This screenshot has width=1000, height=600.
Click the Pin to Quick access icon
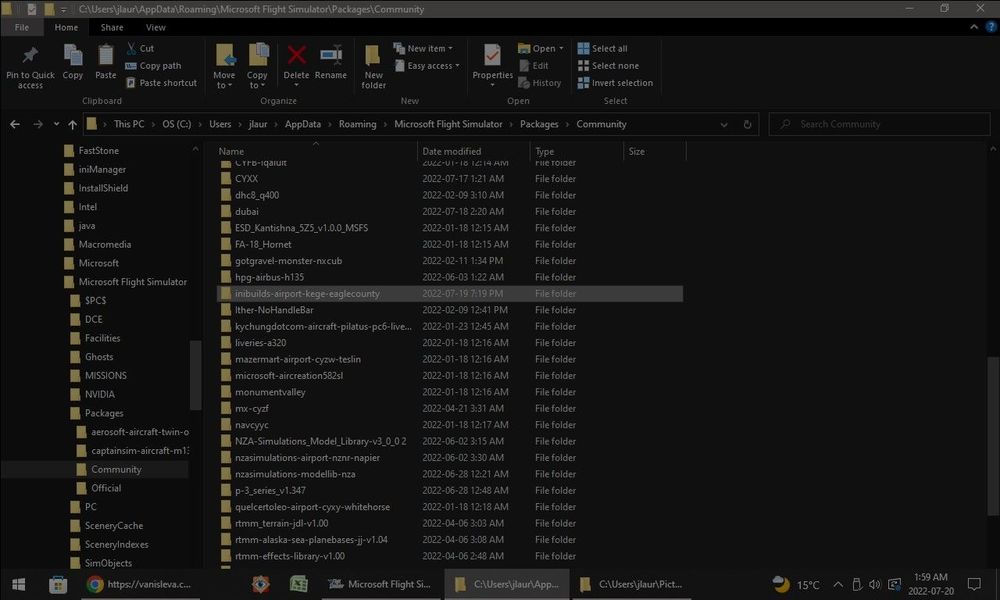coord(30,56)
